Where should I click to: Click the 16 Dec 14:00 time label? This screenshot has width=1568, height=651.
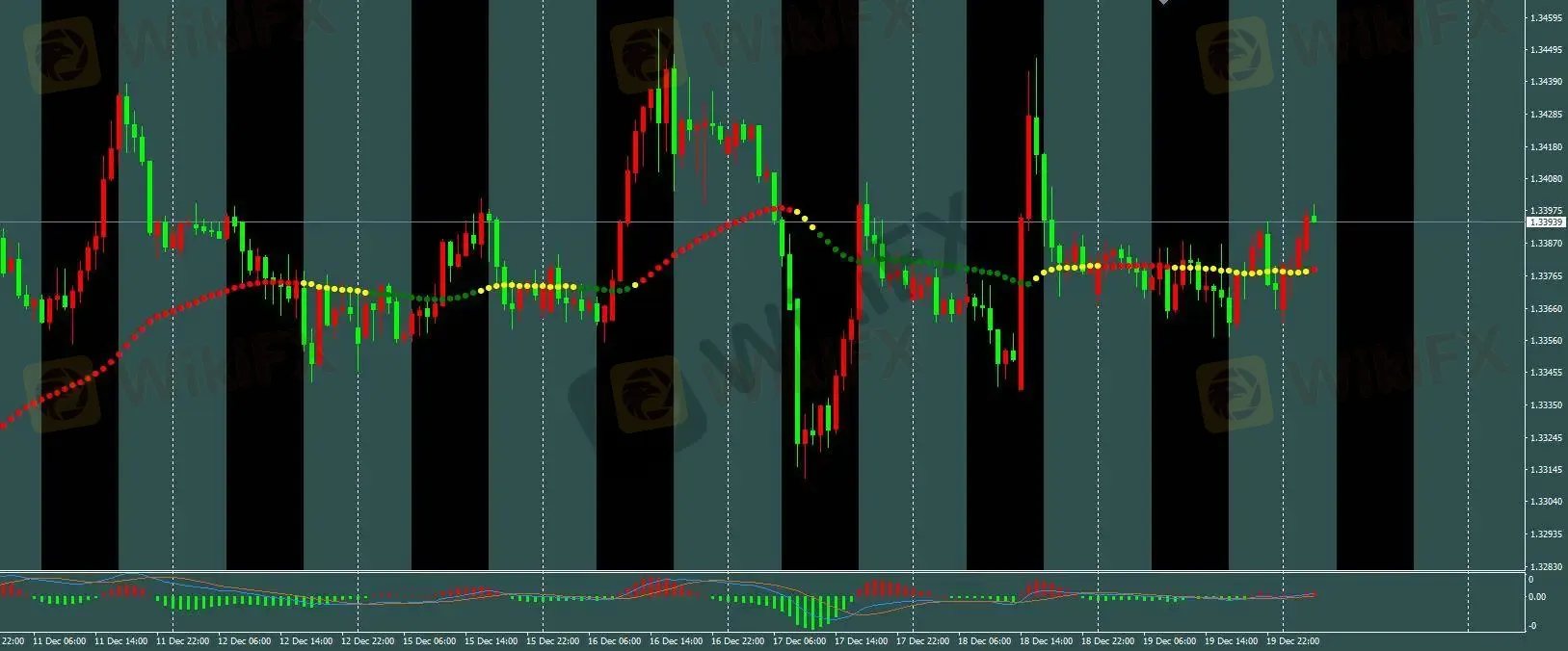coord(675,640)
